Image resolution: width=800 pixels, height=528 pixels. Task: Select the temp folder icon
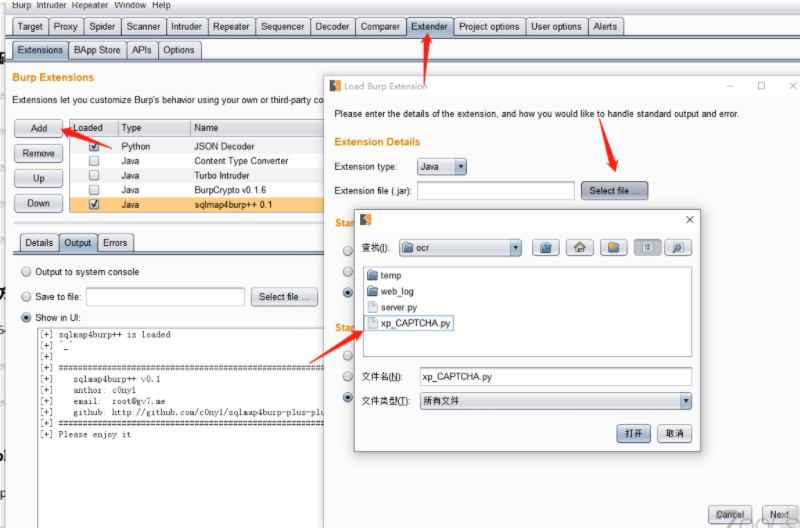pos(372,275)
